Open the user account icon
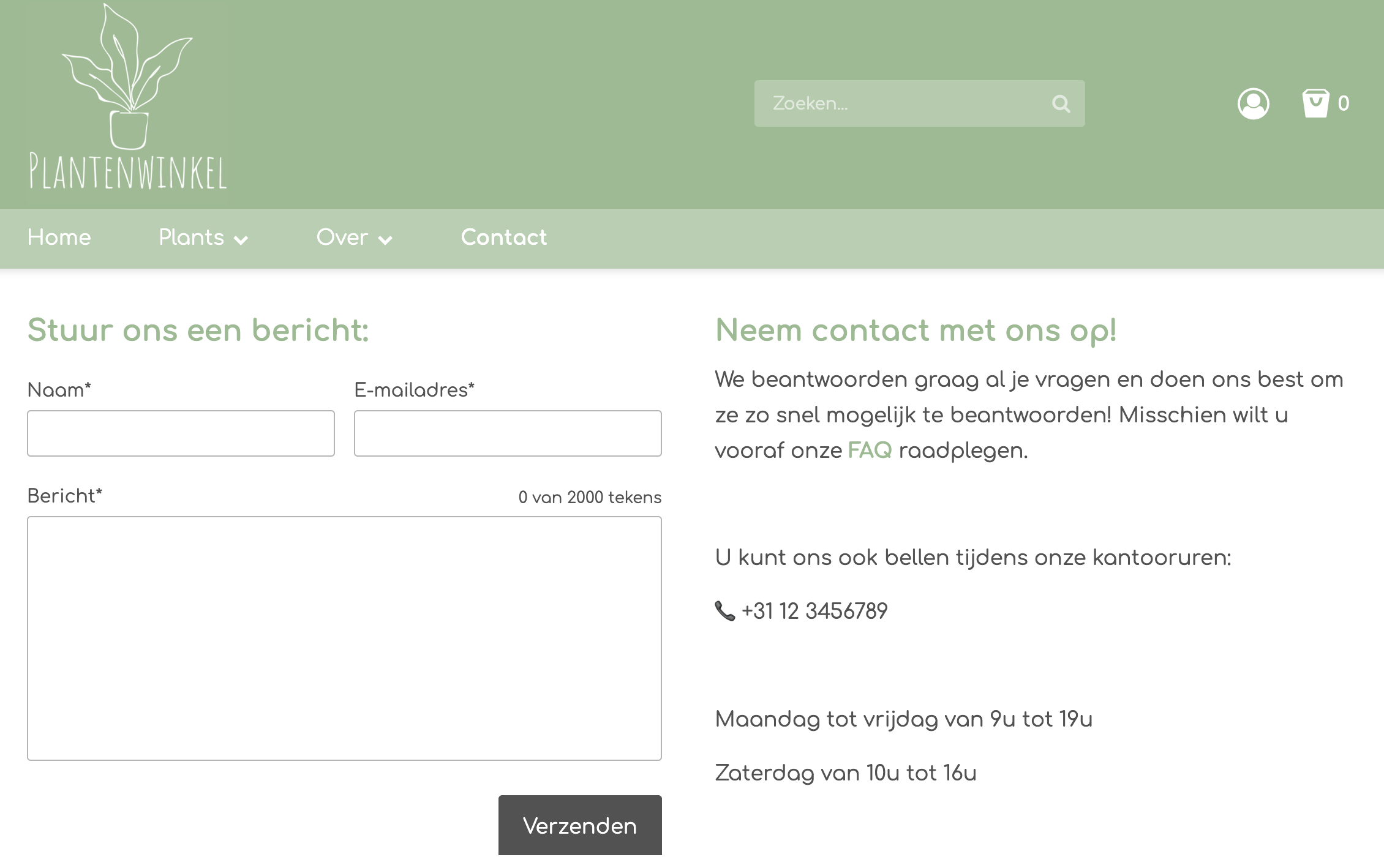The image size is (1384, 868). (1253, 103)
